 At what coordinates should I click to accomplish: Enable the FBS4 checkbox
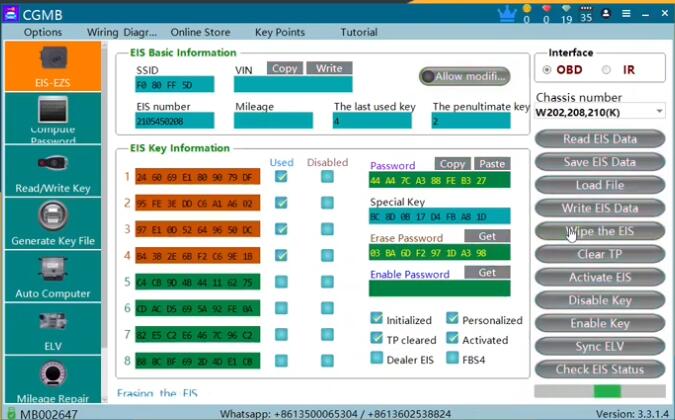pyautogui.click(x=453, y=359)
